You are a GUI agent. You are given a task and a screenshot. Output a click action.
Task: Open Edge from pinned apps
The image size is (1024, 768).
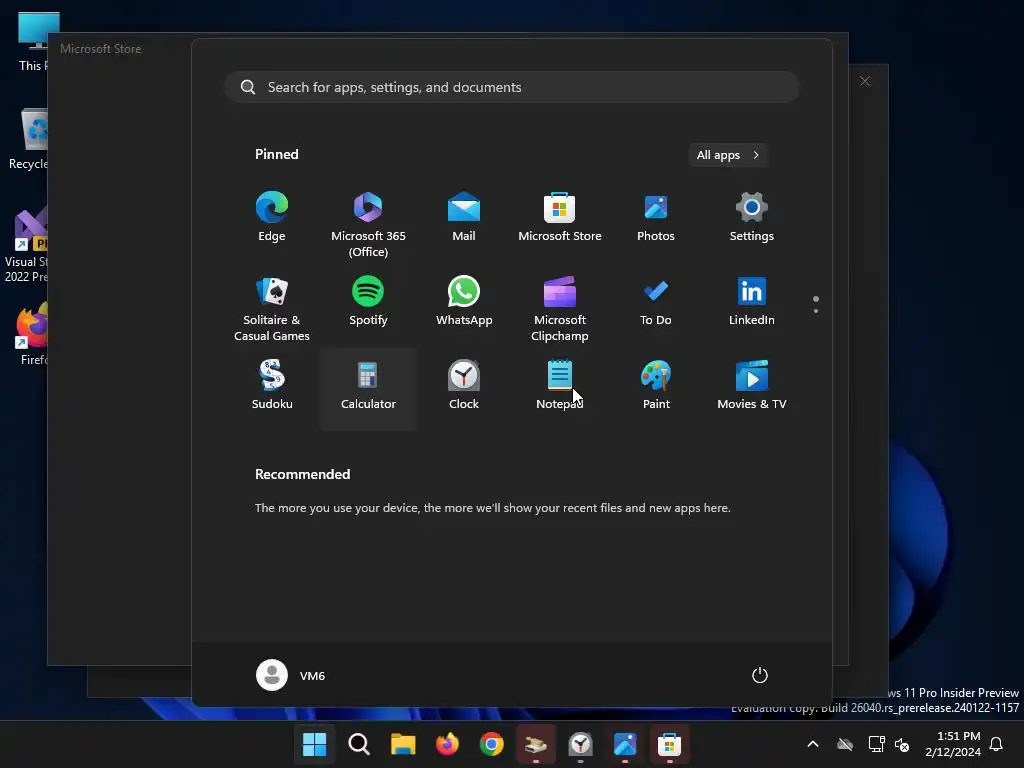272,217
